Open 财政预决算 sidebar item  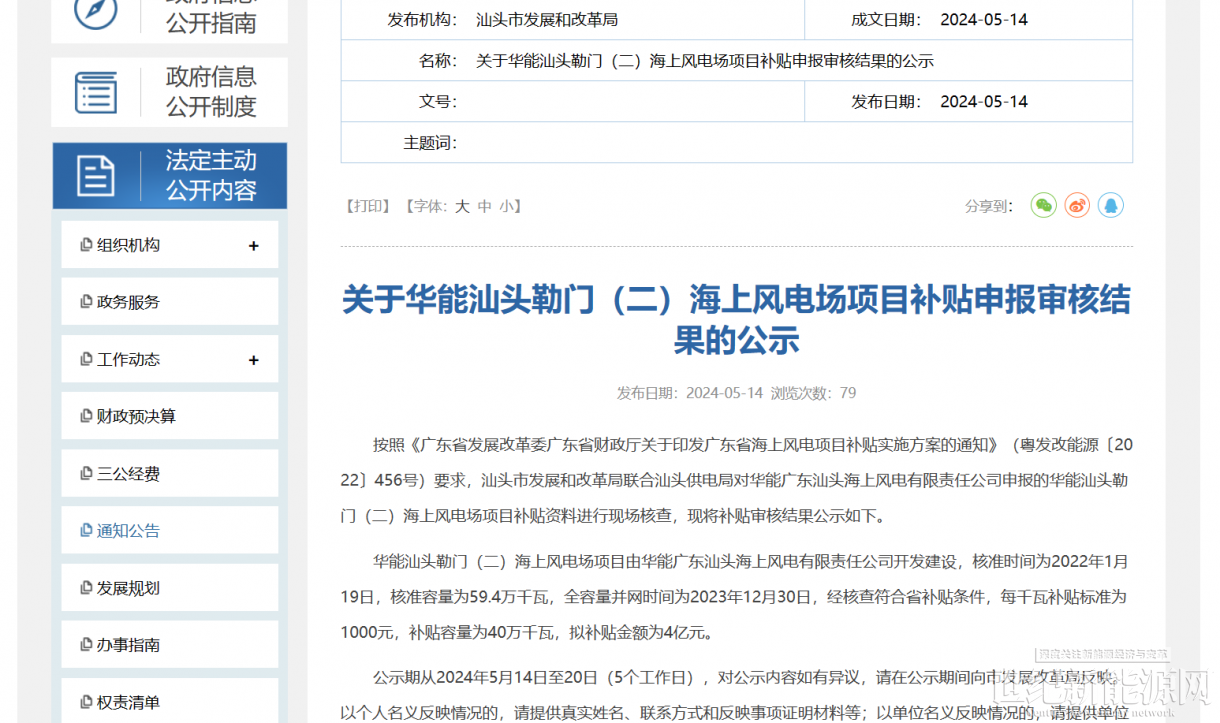170,416
